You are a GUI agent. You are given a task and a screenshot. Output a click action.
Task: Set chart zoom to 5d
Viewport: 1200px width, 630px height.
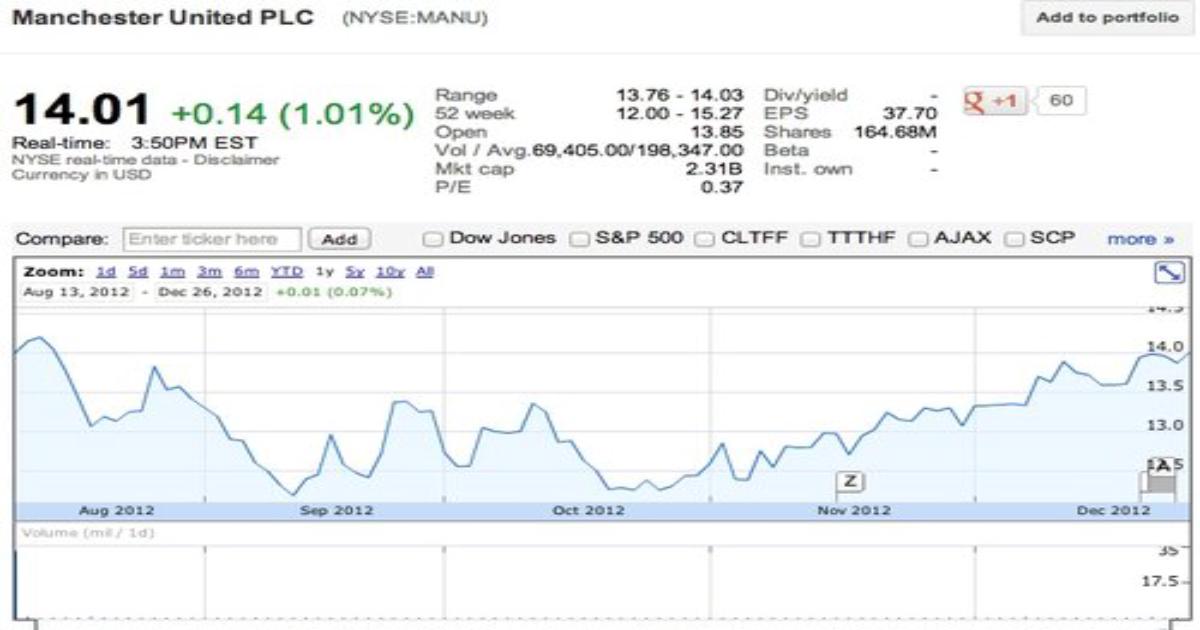coord(137,272)
